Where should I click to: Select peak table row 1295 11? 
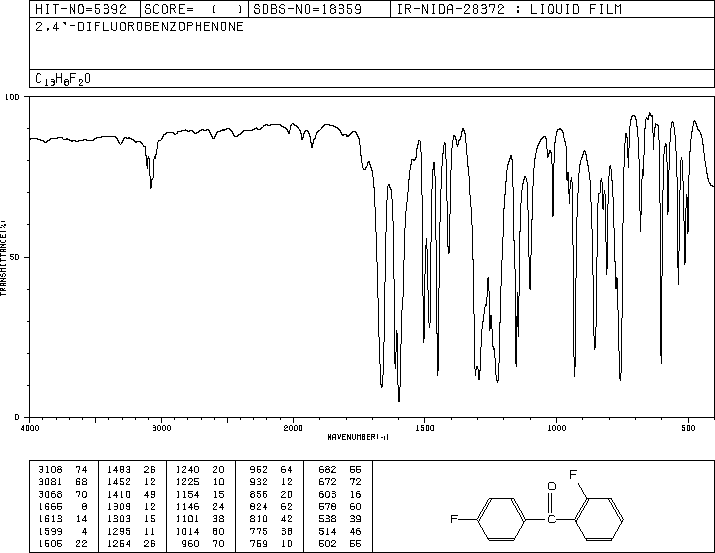click(x=131, y=532)
